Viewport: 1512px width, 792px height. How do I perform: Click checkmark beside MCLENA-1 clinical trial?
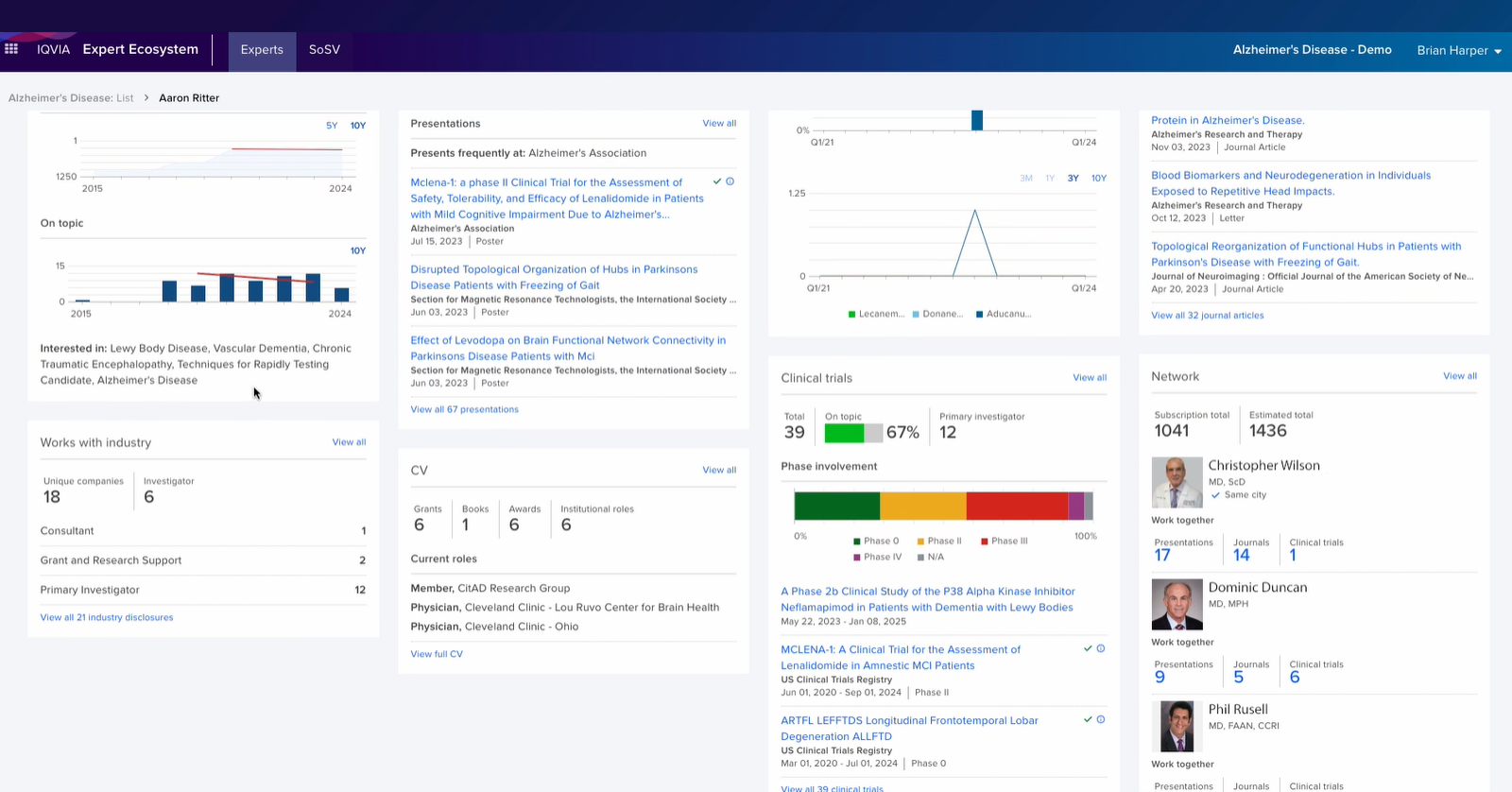(1088, 648)
